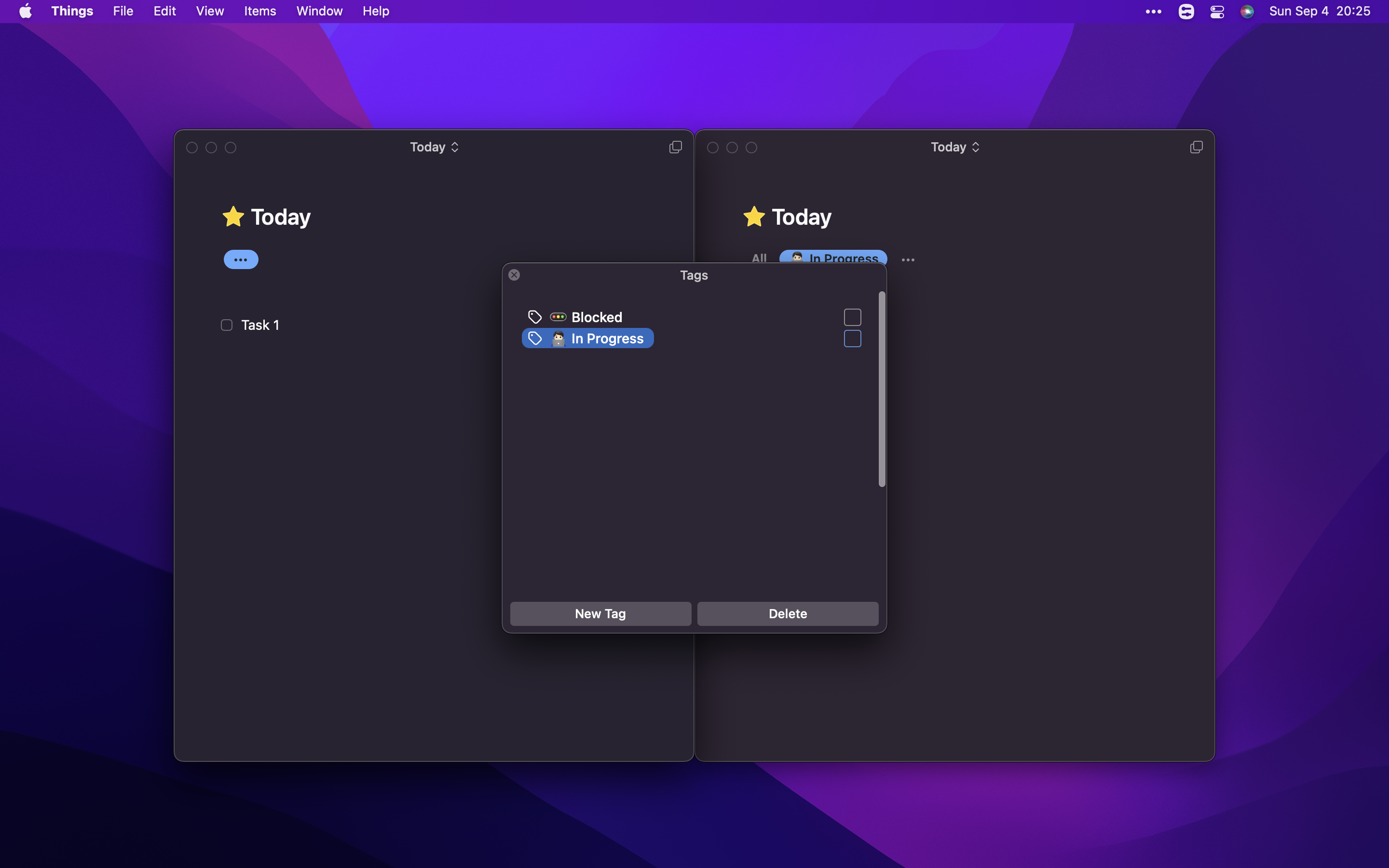Screen dimensions: 1389x868
Task: Launch Siri from the menu bar
Action: 1247,12
